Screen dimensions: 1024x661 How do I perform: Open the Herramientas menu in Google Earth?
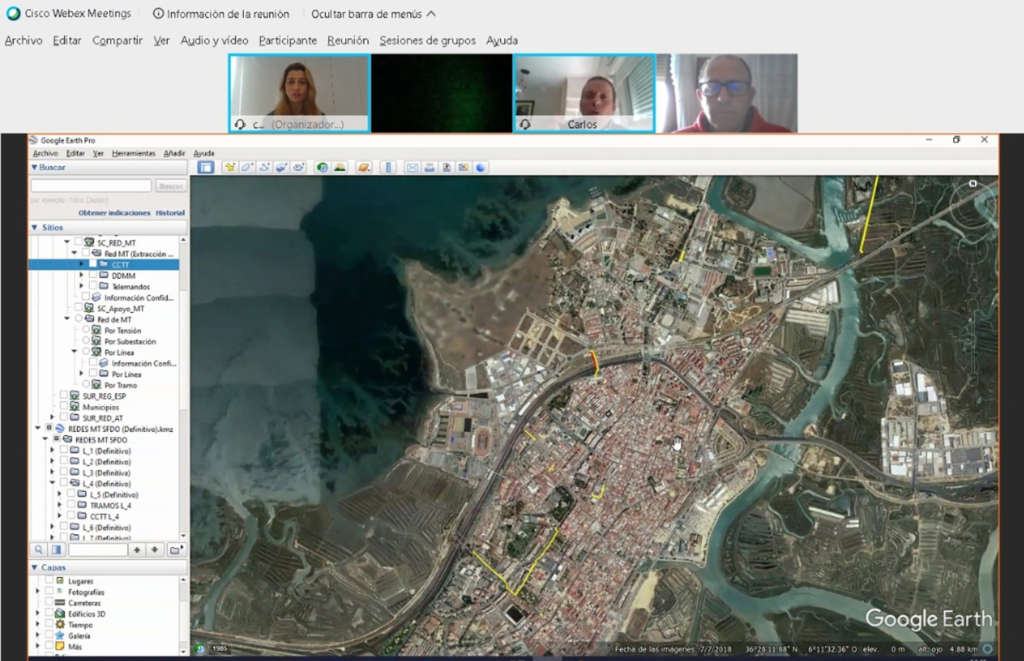pos(134,153)
